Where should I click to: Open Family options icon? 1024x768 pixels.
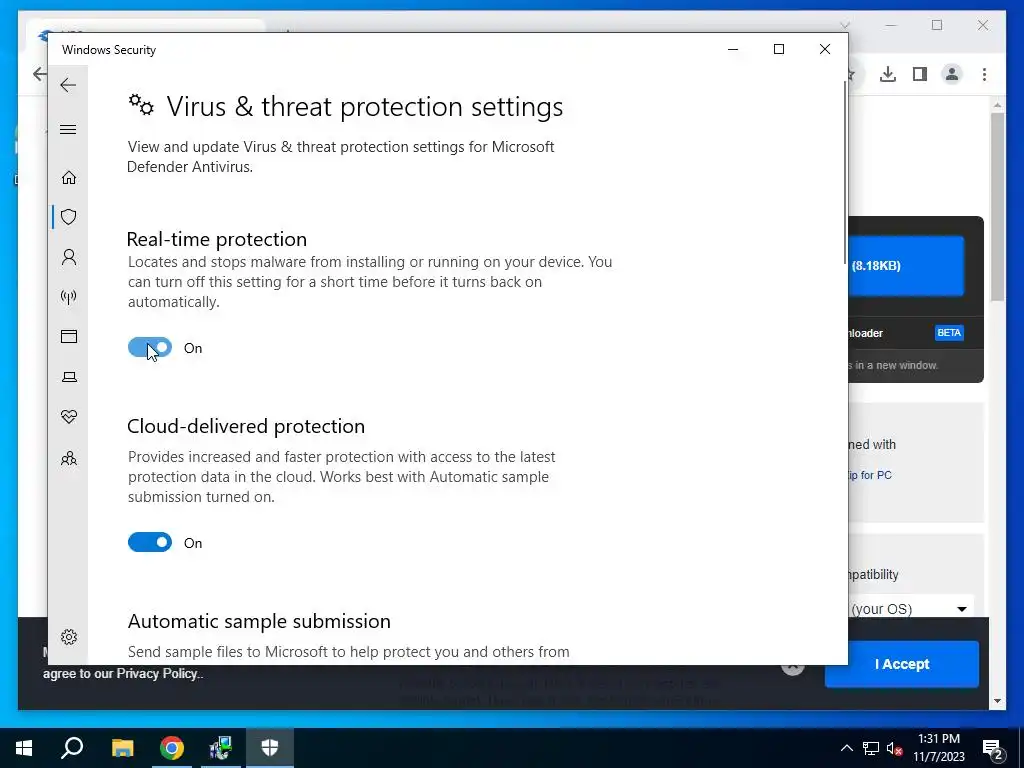click(69, 458)
